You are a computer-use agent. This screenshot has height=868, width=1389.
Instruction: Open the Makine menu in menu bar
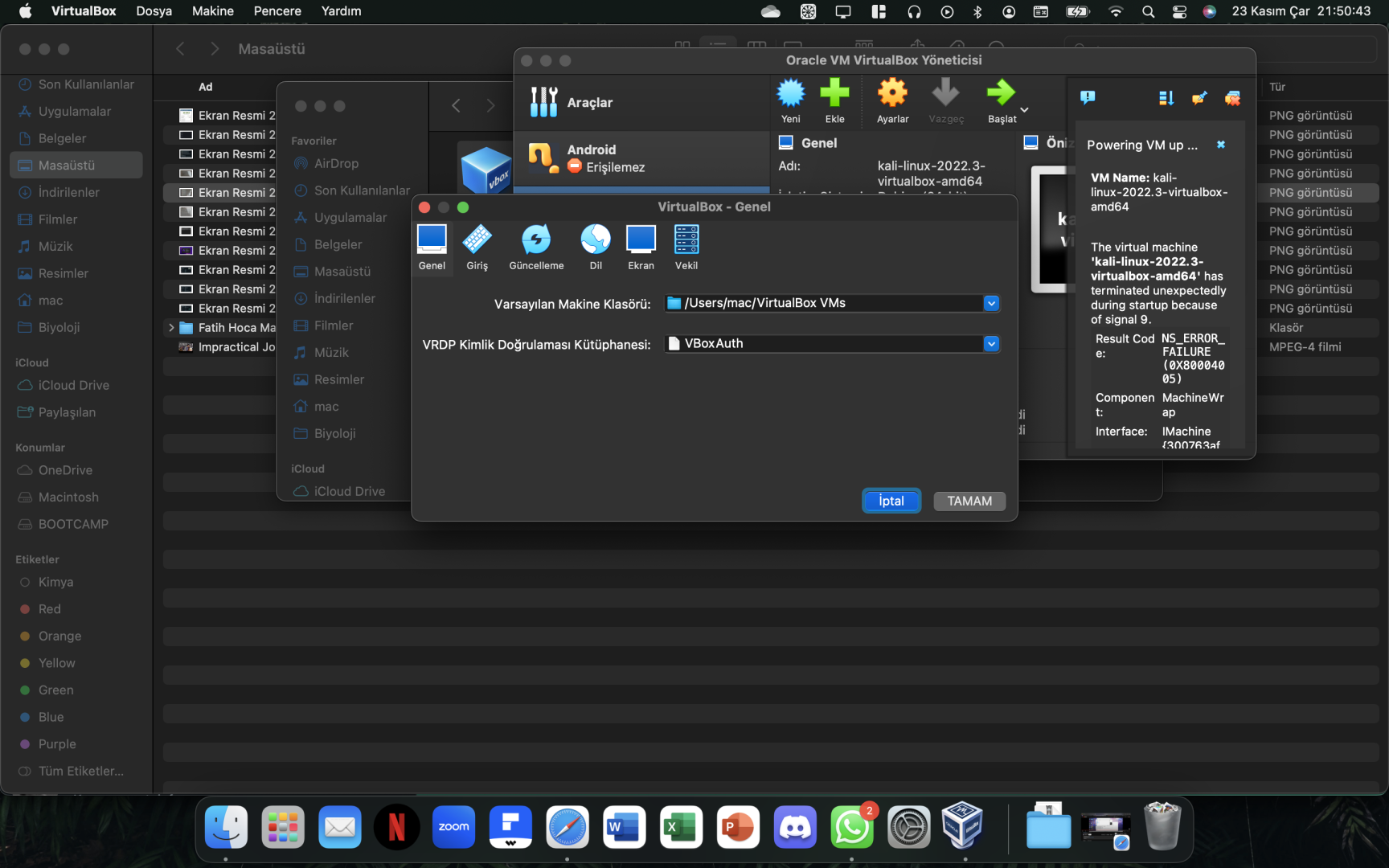pos(212,11)
